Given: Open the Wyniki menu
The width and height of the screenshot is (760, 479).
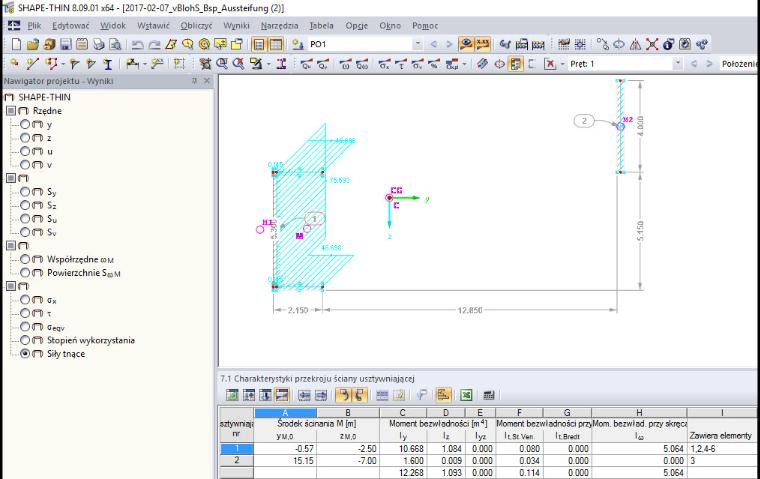Looking at the screenshot, I should coord(236,26).
